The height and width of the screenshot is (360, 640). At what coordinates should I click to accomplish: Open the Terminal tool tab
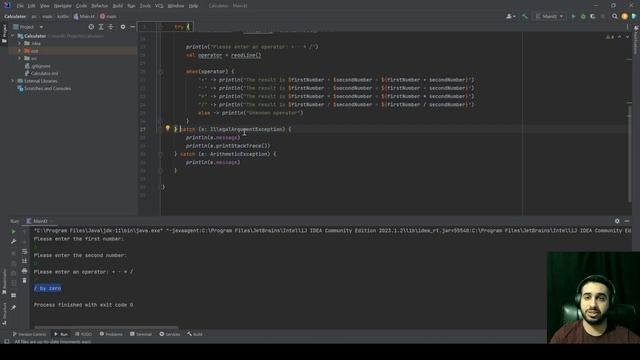point(141,334)
